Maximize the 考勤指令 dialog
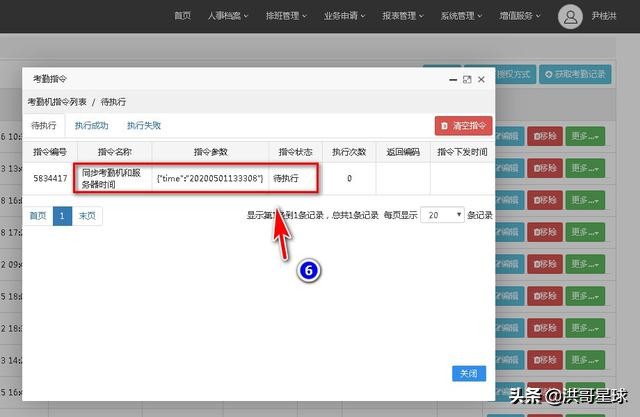 point(467,80)
